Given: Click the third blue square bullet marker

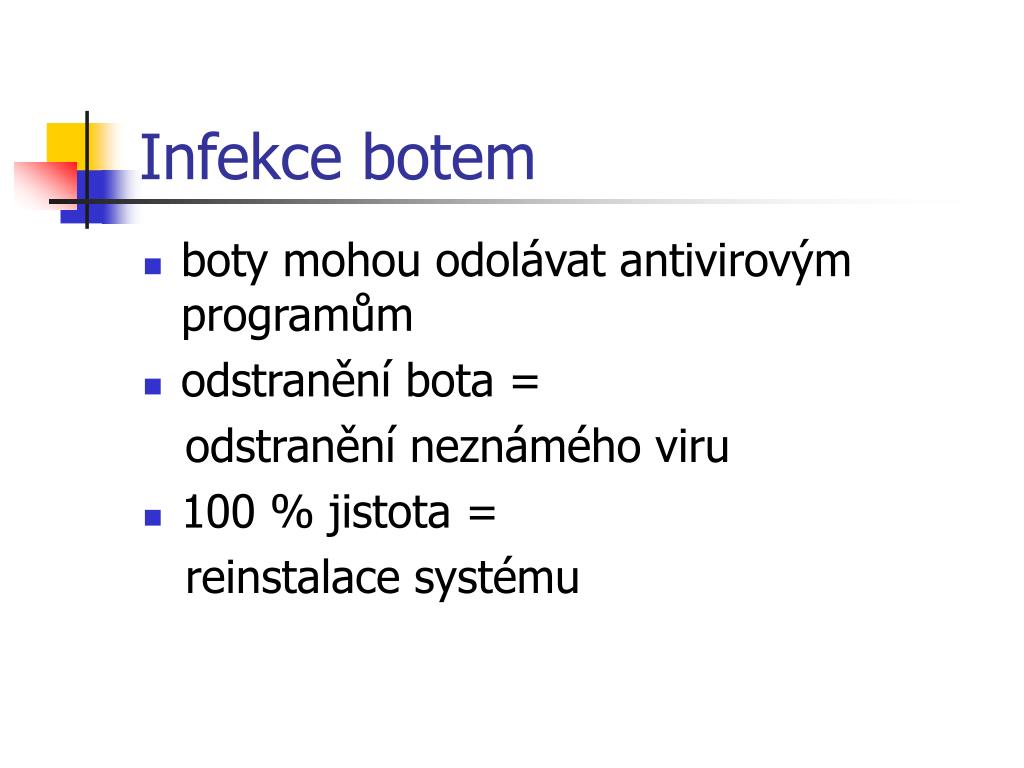Looking at the screenshot, I should [x=153, y=518].
